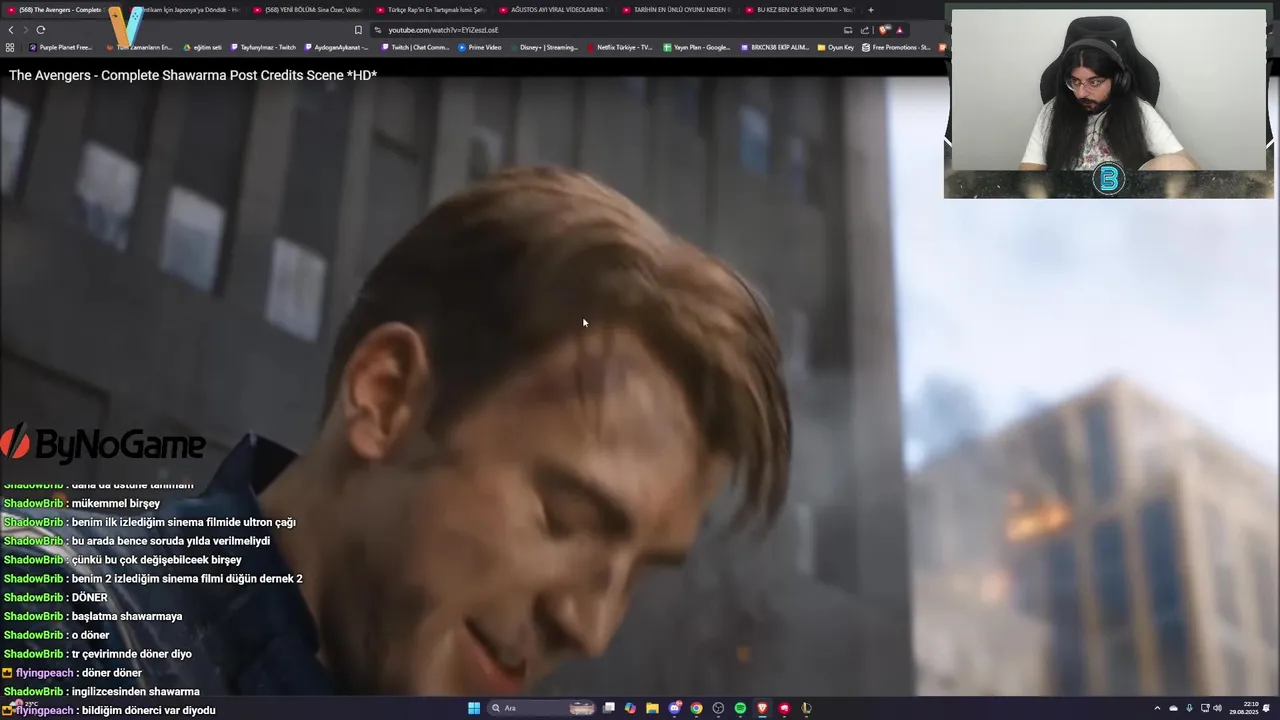Click the taskbar search box labeled Ara
The width and height of the screenshot is (1280, 720).
tap(541, 708)
